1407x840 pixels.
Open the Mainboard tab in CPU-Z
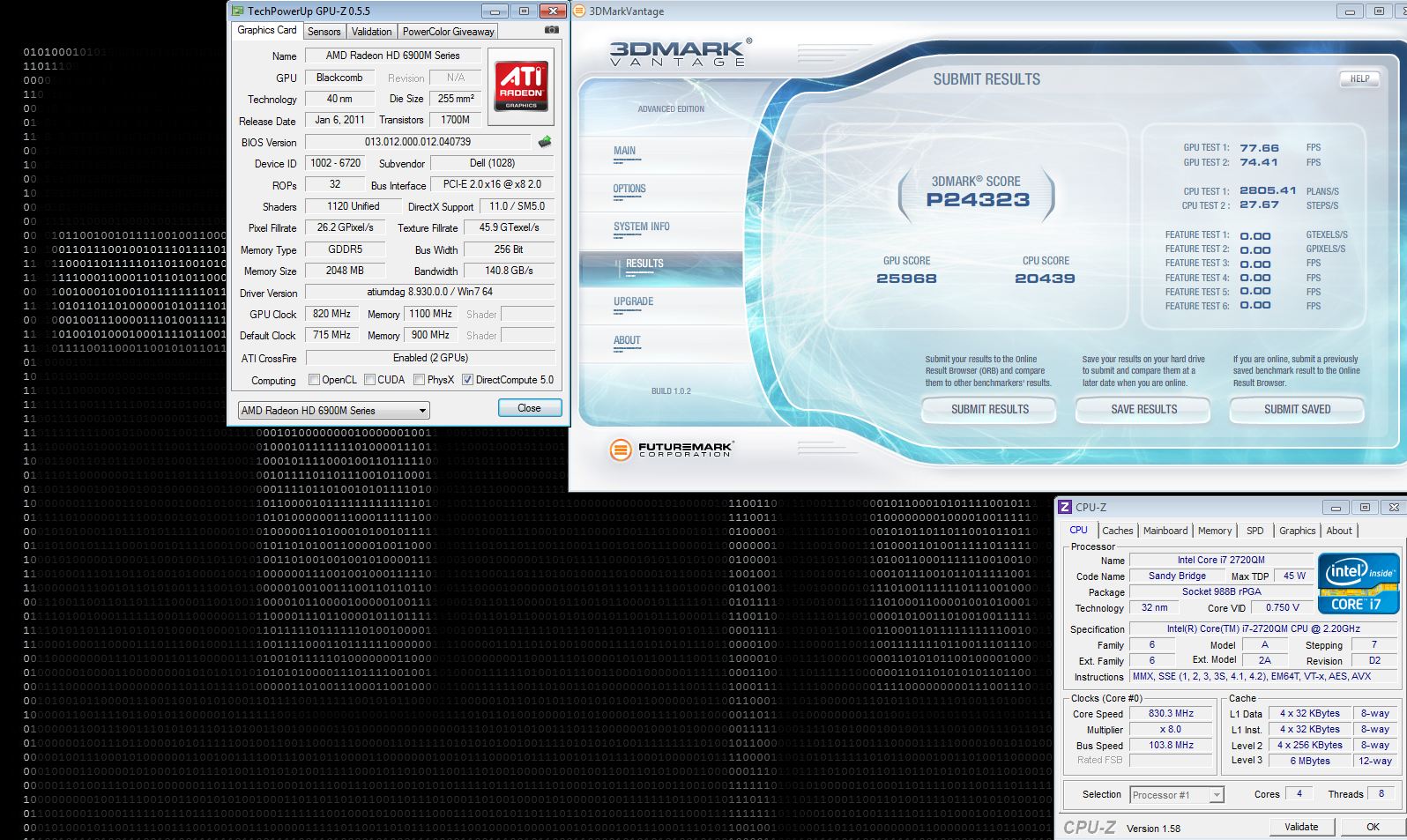[1165, 531]
